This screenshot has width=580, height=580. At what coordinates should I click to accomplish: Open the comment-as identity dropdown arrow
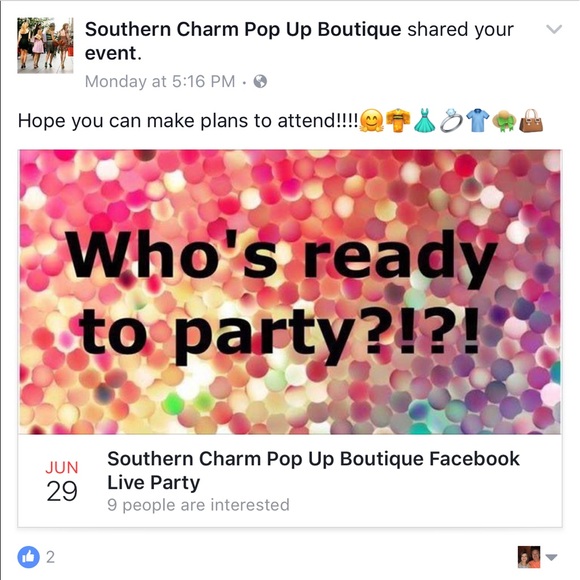tap(551, 557)
